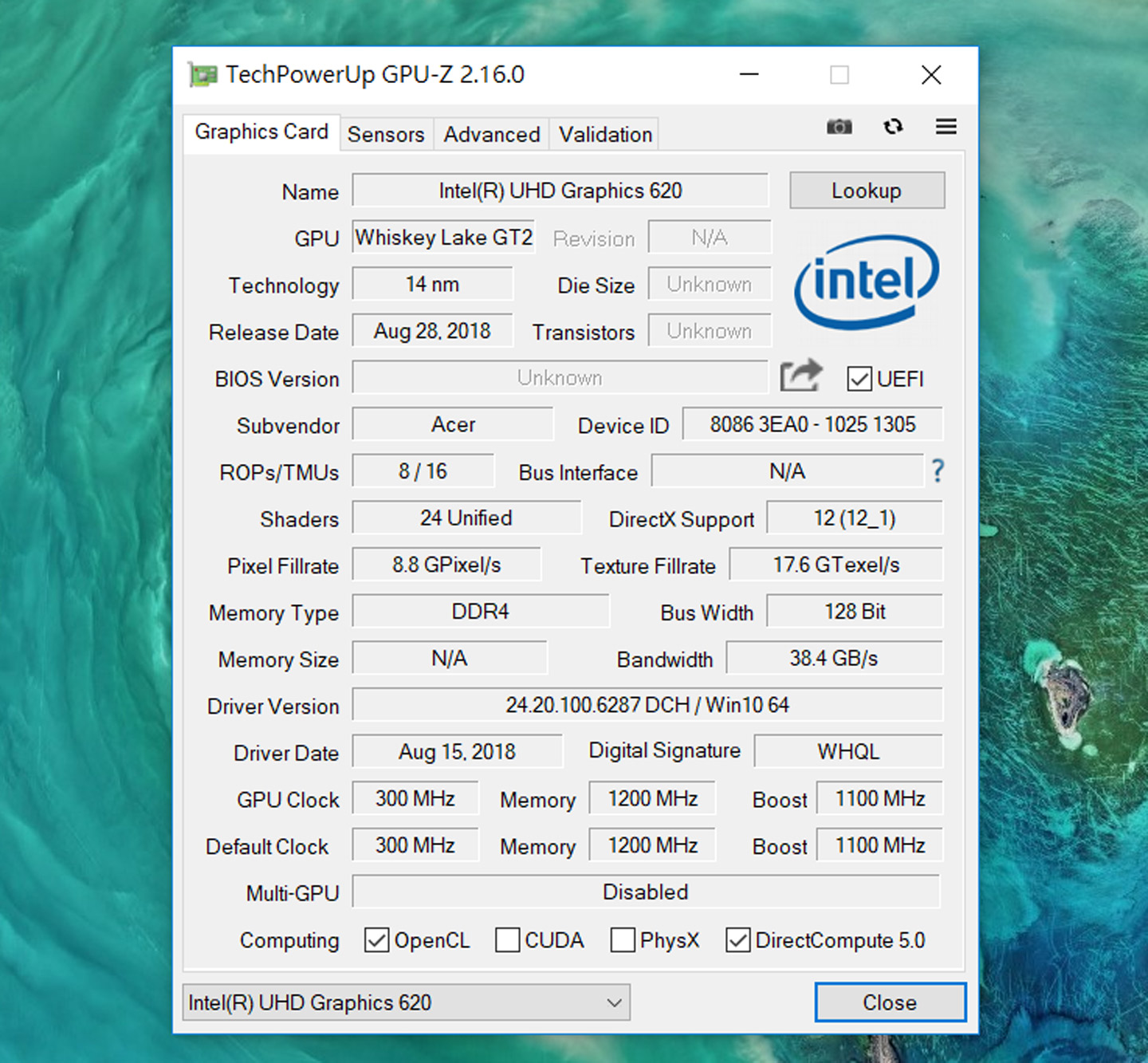The height and width of the screenshot is (1063, 1148).
Task: Enable the CUDA checkbox
Action: click(x=508, y=941)
